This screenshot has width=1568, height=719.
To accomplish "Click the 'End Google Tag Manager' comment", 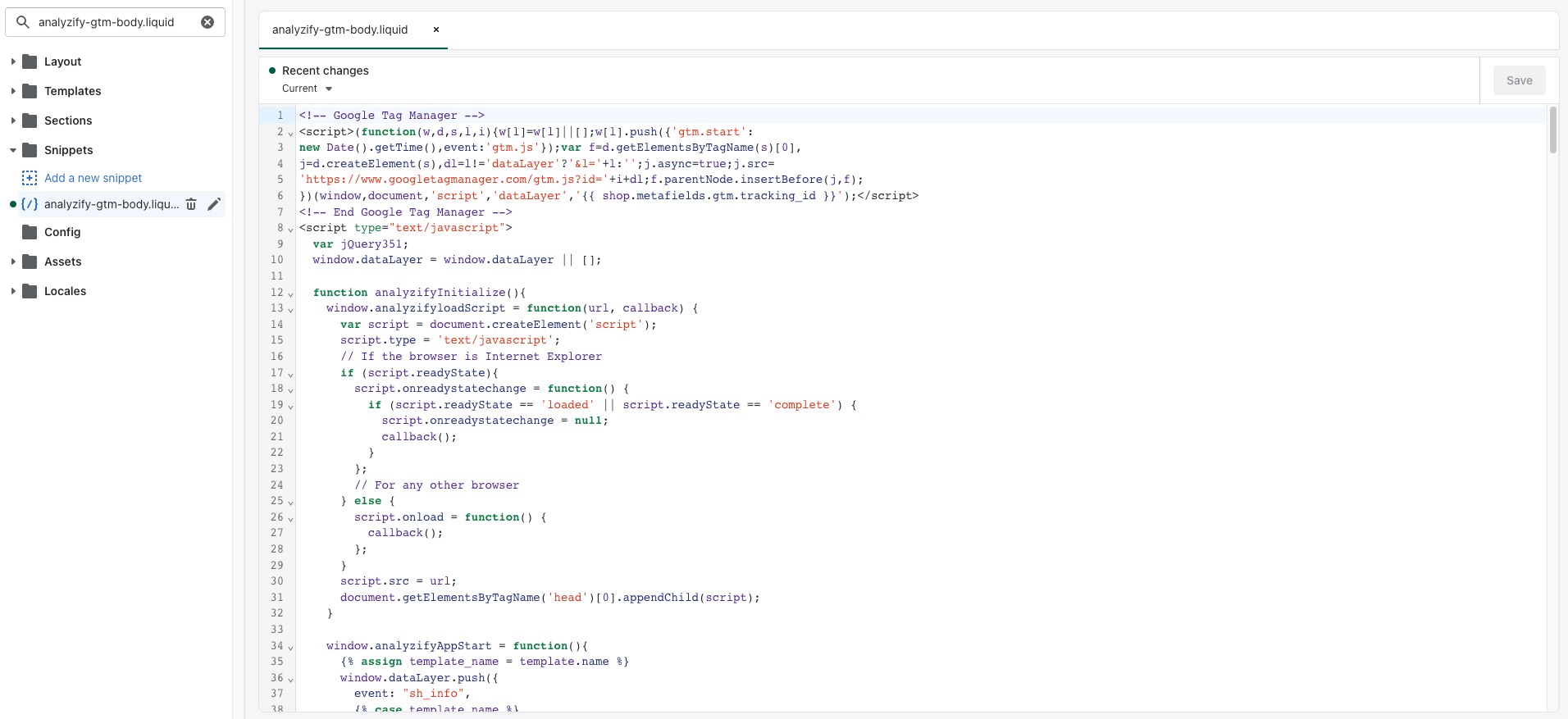I will tap(405, 212).
